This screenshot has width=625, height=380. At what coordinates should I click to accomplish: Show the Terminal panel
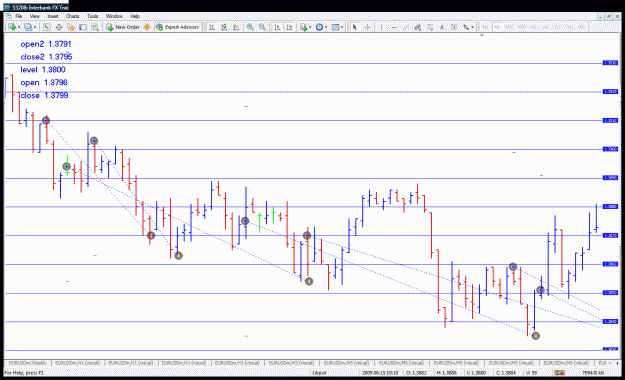(83, 27)
